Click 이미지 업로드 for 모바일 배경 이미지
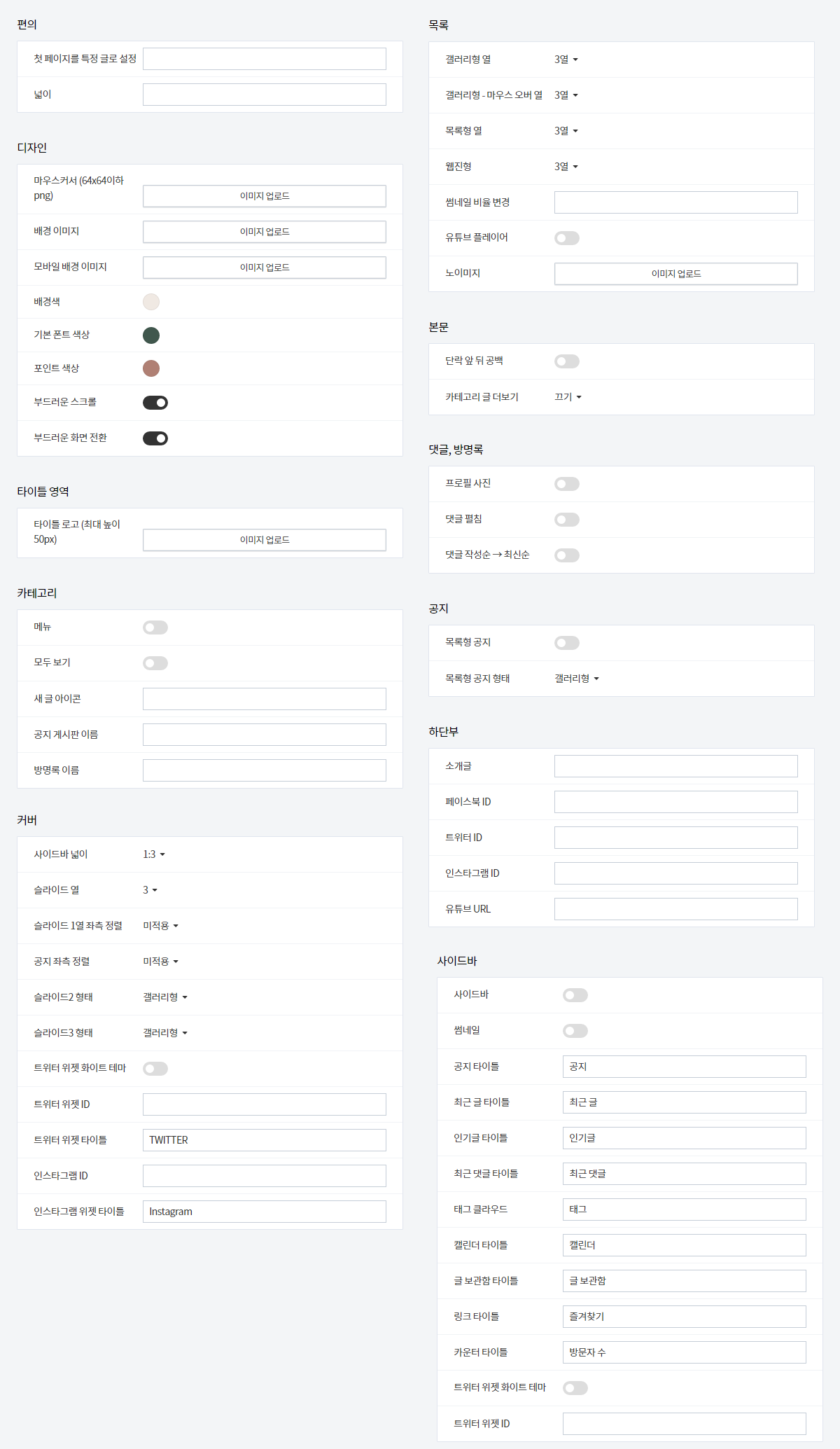 265,268
